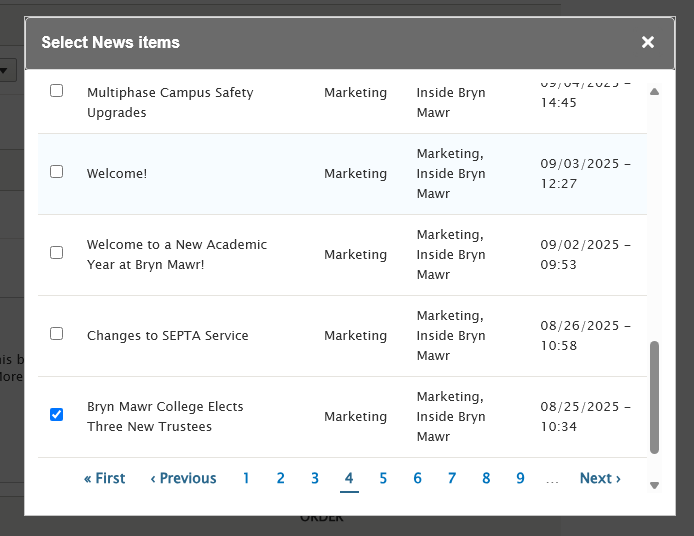Screen dimensions: 694x536
Task: Go to the Previous page
Action: point(183,478)
